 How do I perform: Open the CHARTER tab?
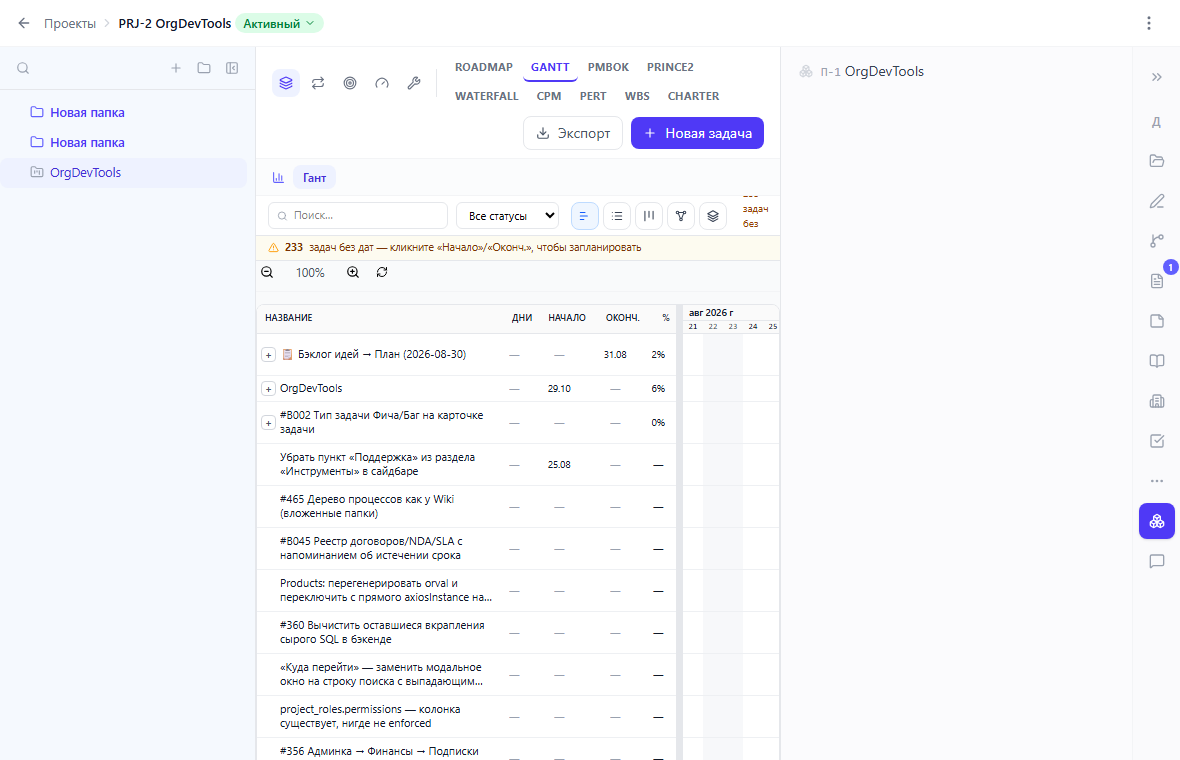693,96
